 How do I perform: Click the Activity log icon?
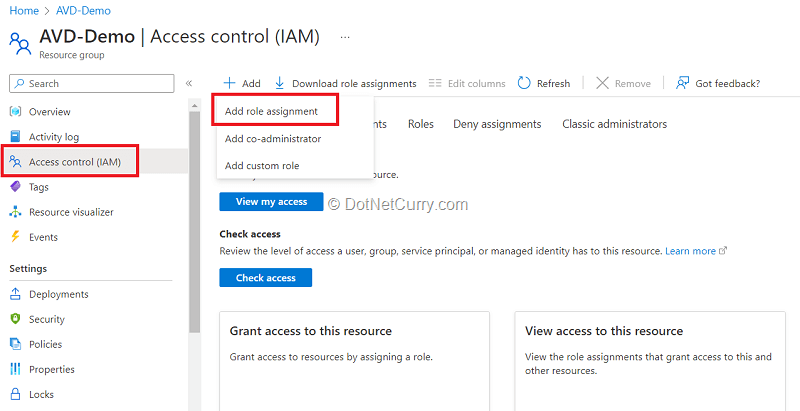click(16, 137)
